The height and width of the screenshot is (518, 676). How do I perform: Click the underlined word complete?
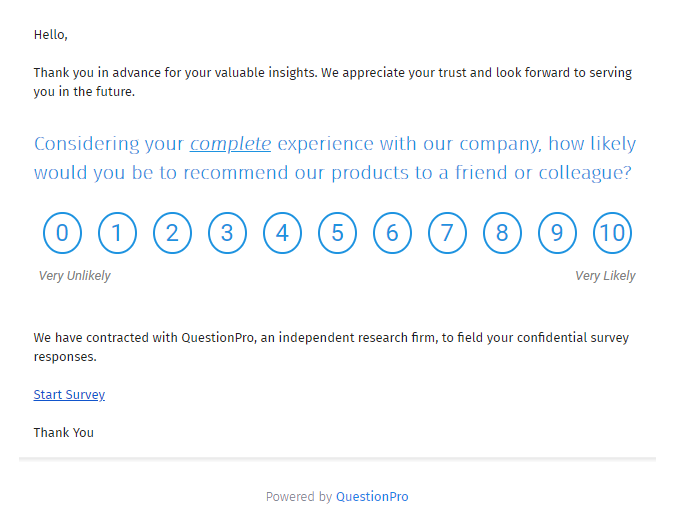point(230,144)
